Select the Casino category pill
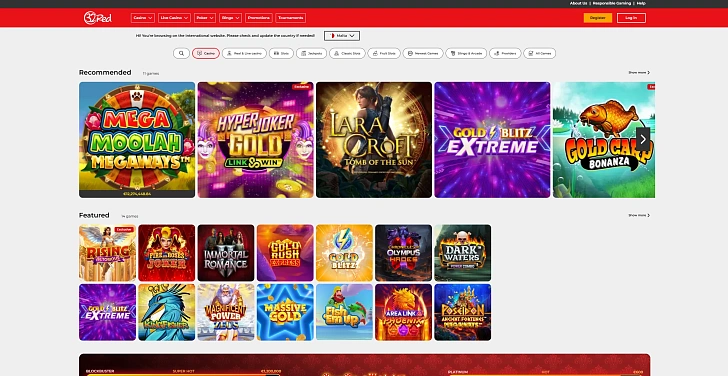The image size is (728, 376). [206, 53]
